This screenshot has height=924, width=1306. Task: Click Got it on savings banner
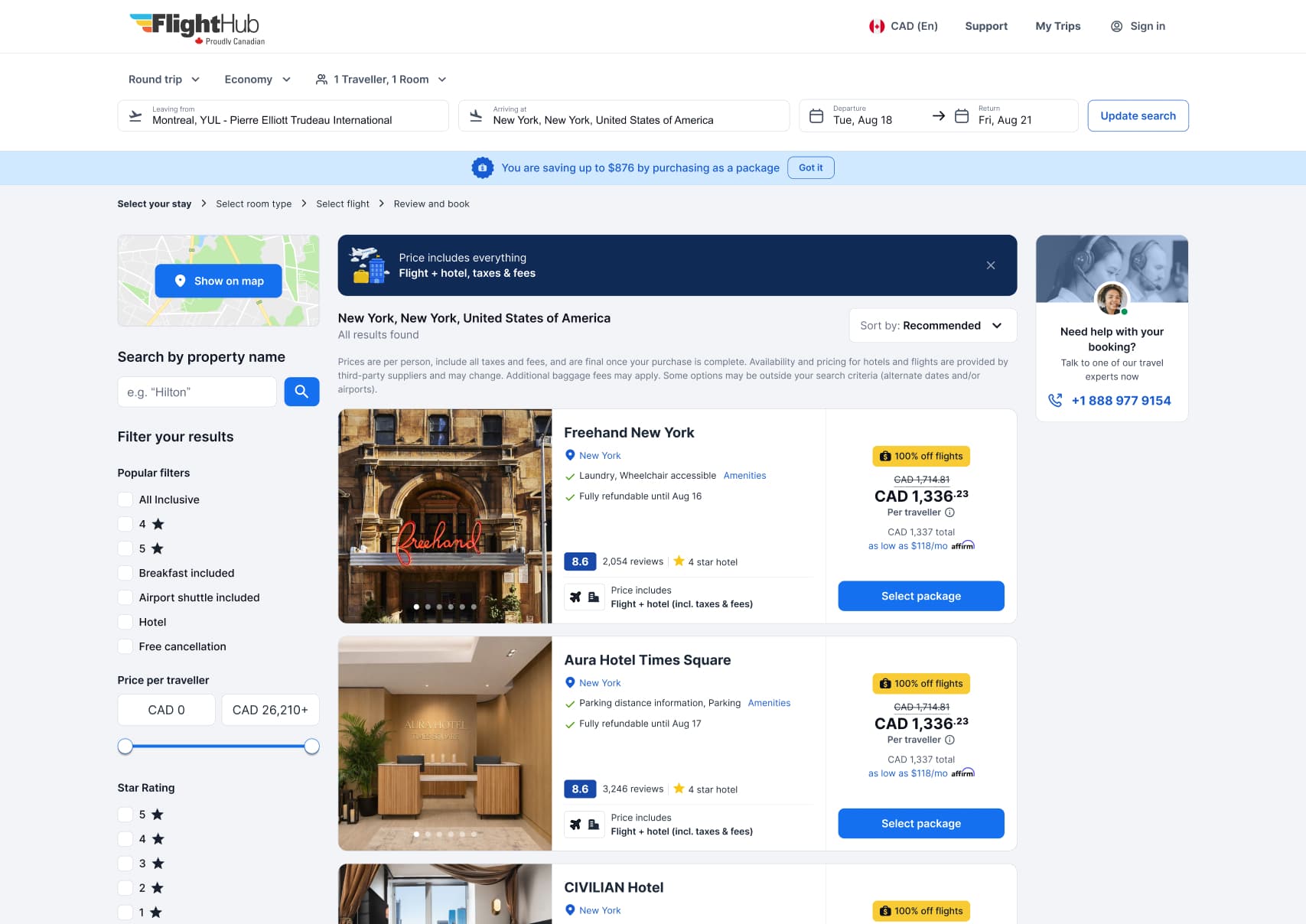[810, 168]
